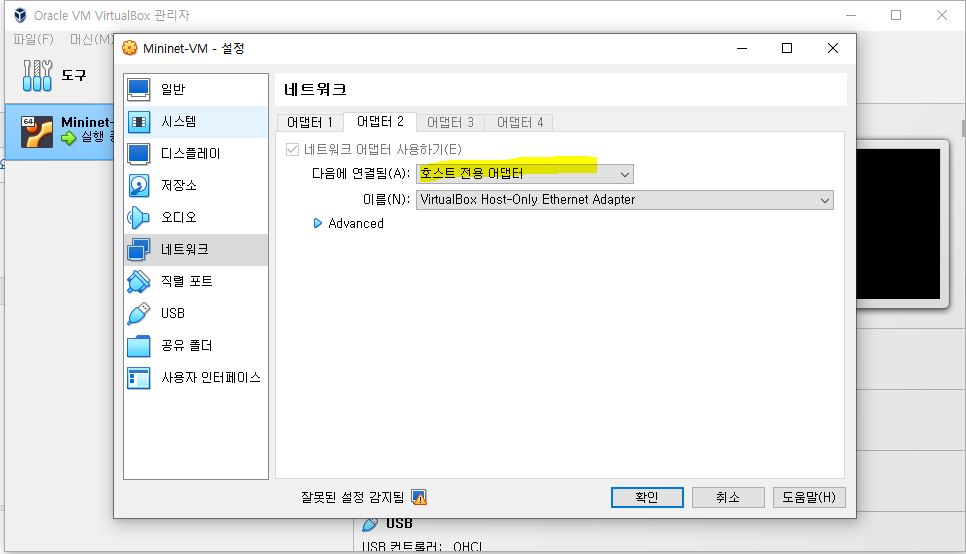Screen dimensions: 966x554
Task: Click 도구 label in VirtualBox Manager
Action: point(74,75)
